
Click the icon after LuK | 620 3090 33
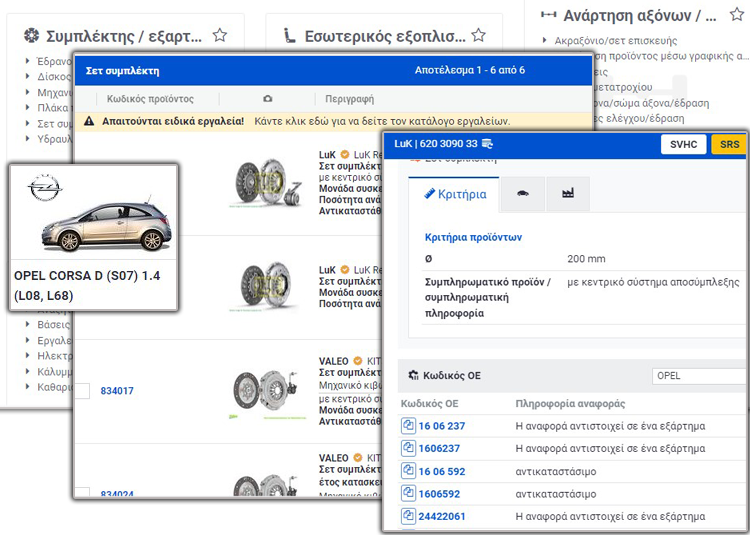click(x=487, y=143)
